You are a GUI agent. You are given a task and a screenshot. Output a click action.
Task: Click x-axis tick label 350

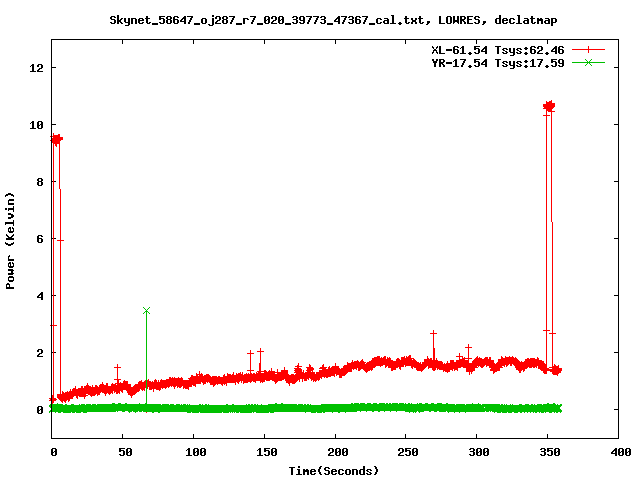[550, 452]
